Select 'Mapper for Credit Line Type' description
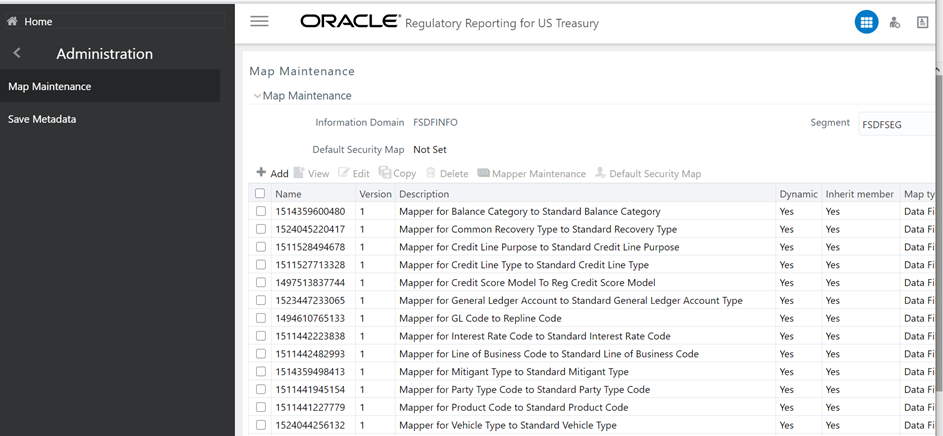The height and width of the screenshot is (436, 943). 524,265
